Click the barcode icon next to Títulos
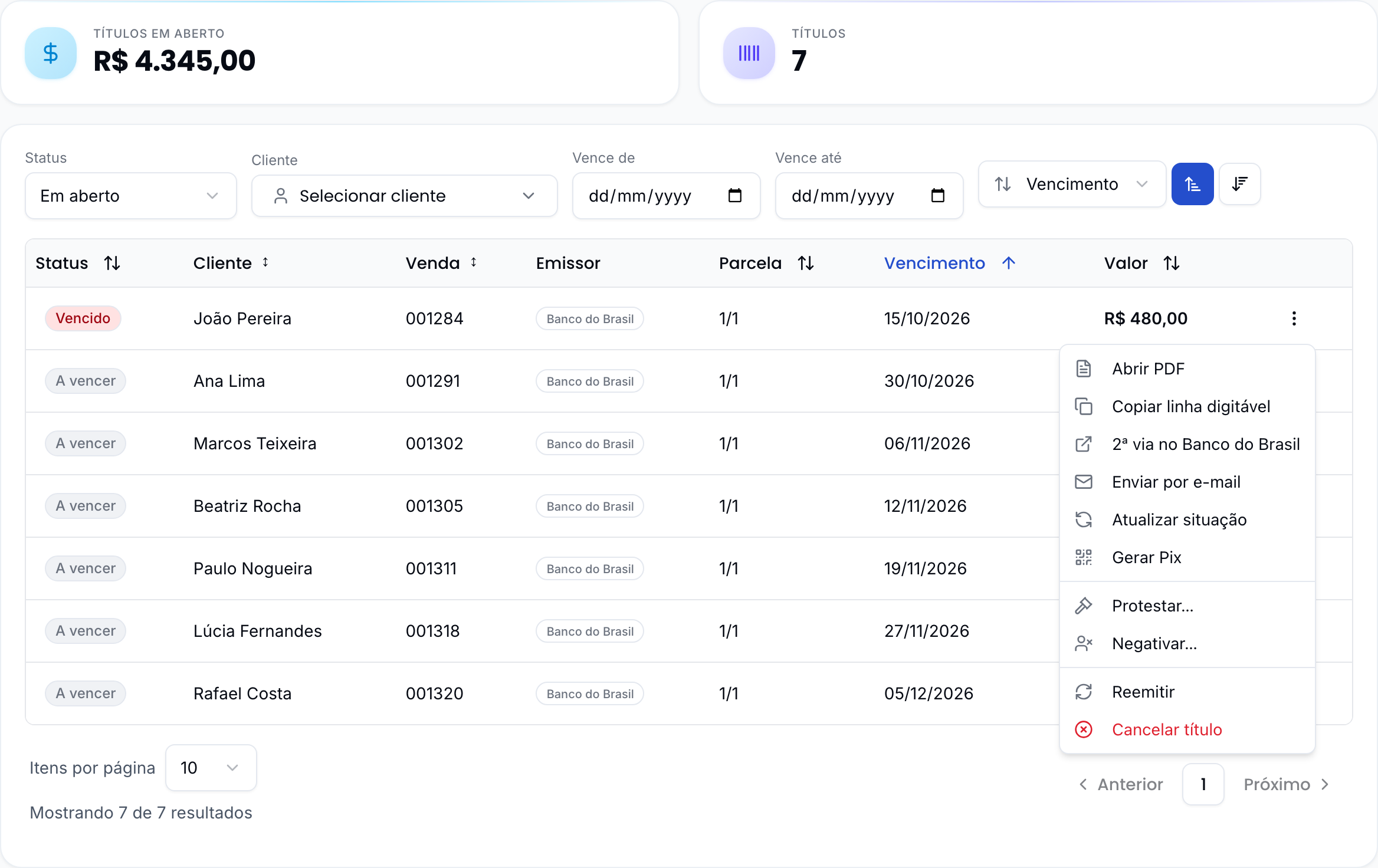 pyautogui.click(x=749, y=53)
